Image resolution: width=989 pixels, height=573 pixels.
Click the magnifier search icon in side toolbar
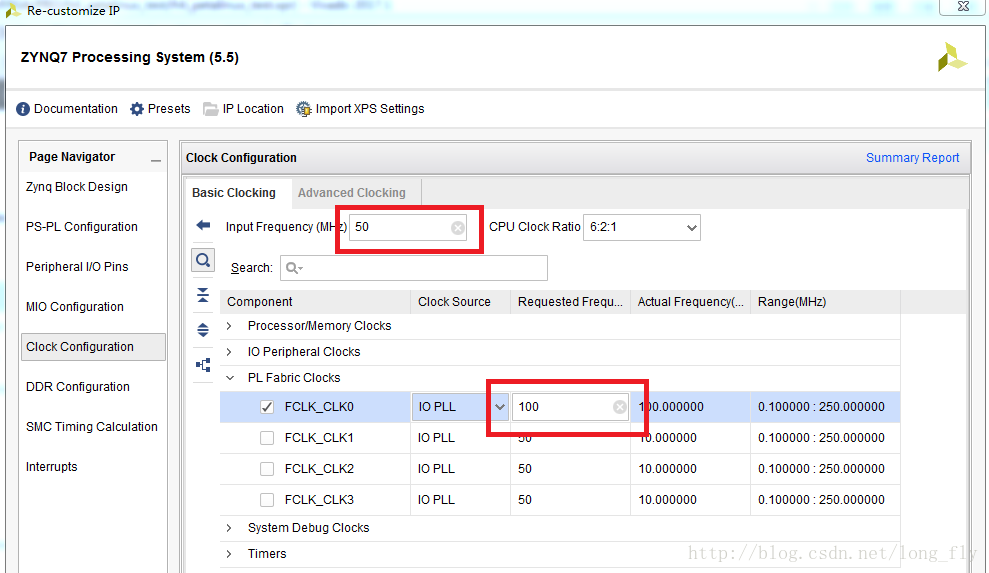[203, 260]
